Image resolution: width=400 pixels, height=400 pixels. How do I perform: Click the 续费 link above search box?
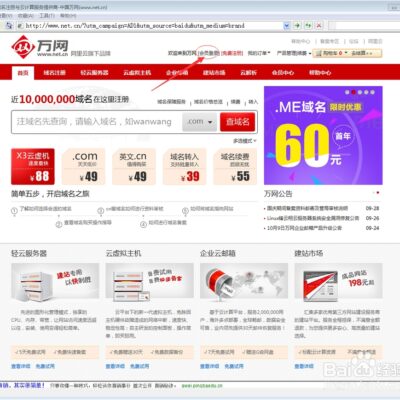click(x=236, y=102)
